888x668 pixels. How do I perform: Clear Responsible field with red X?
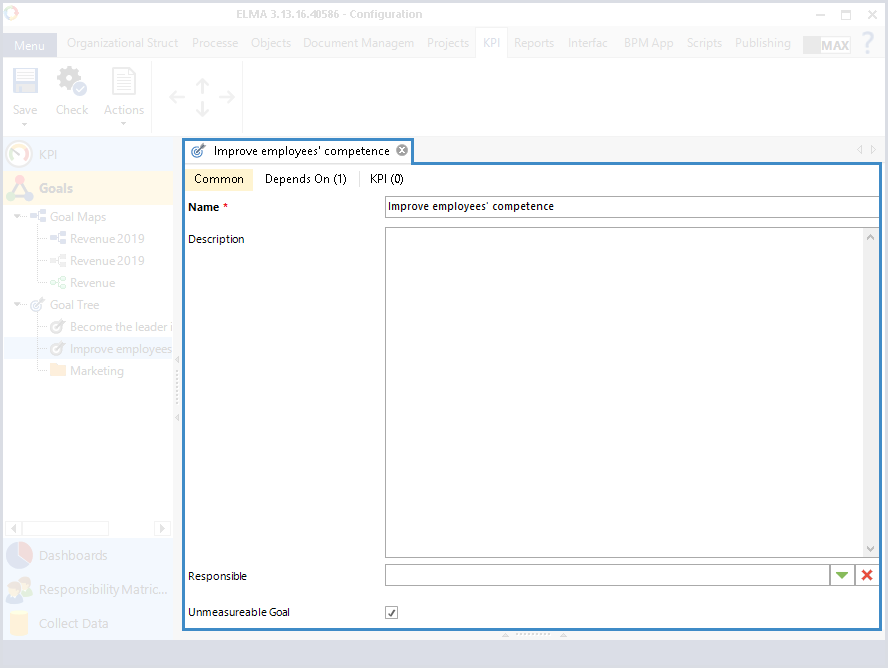point(867,575)
